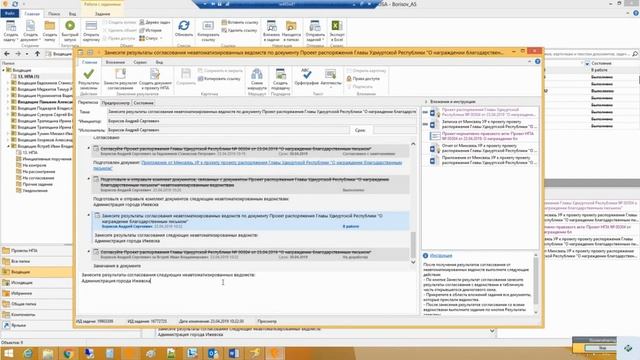Click the navigate back arrow in main window
The image size is (640, 360).
point(7,53)
